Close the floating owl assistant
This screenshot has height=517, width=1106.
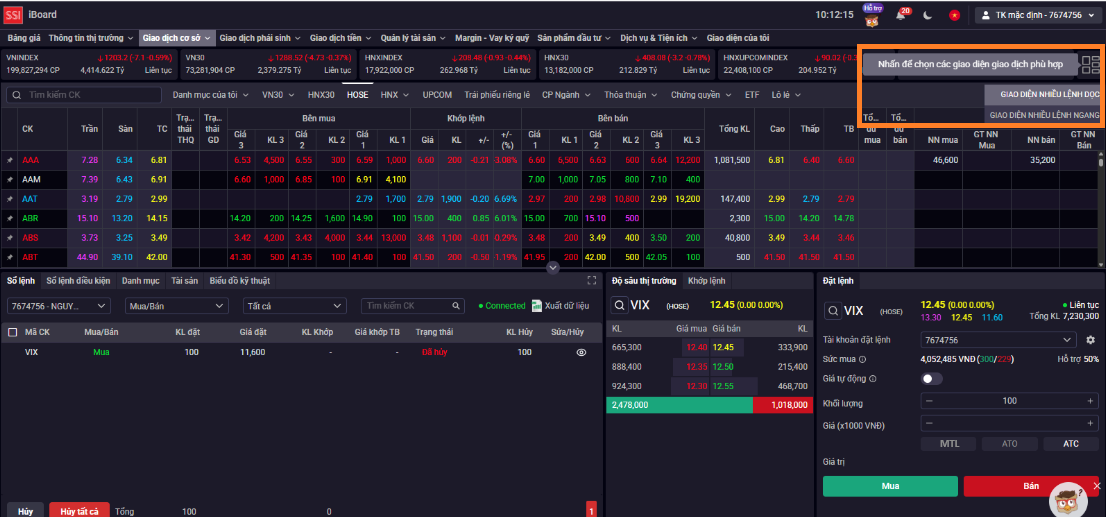pyautogui.click(x=1096, y=486)
